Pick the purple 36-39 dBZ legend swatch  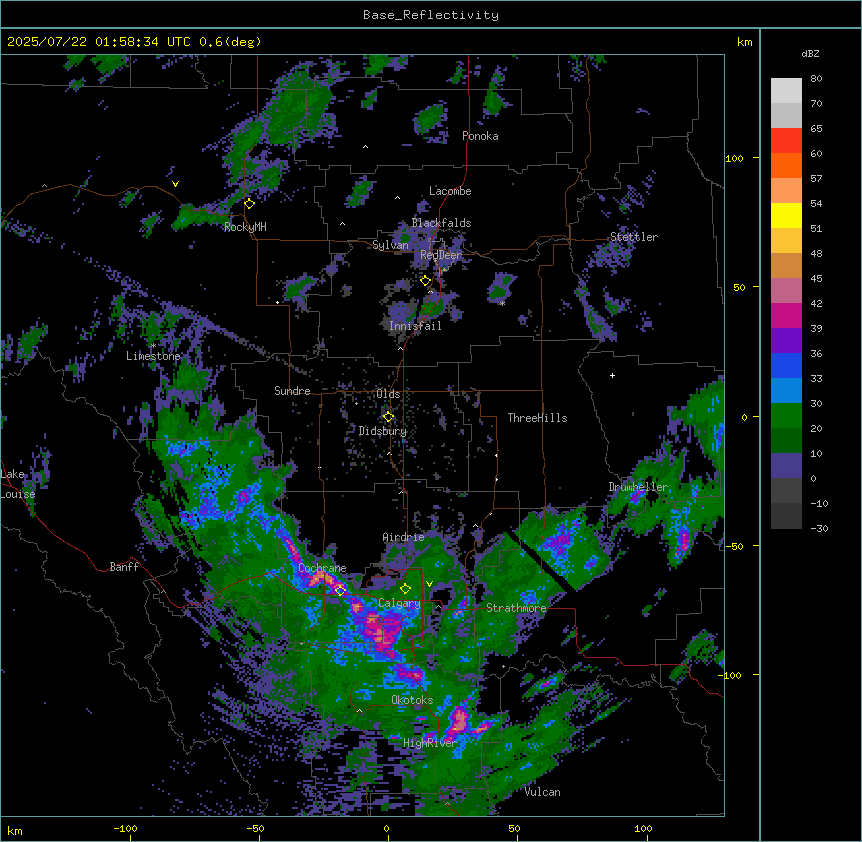click(x=786, y=341)
